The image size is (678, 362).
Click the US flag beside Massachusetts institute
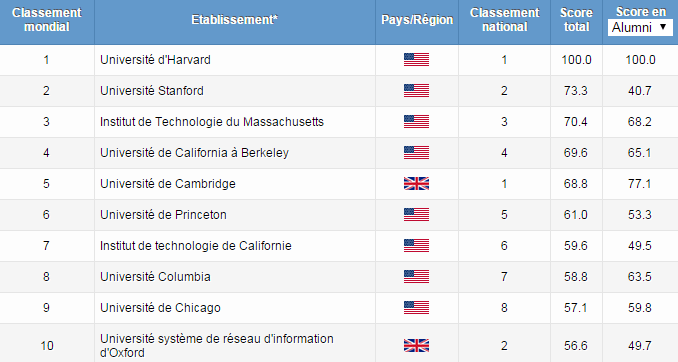pyautogui.click(x=416, y=122)
